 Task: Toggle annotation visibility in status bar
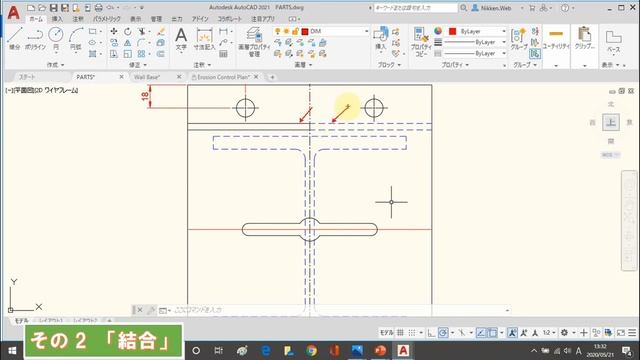pos(513,333)
